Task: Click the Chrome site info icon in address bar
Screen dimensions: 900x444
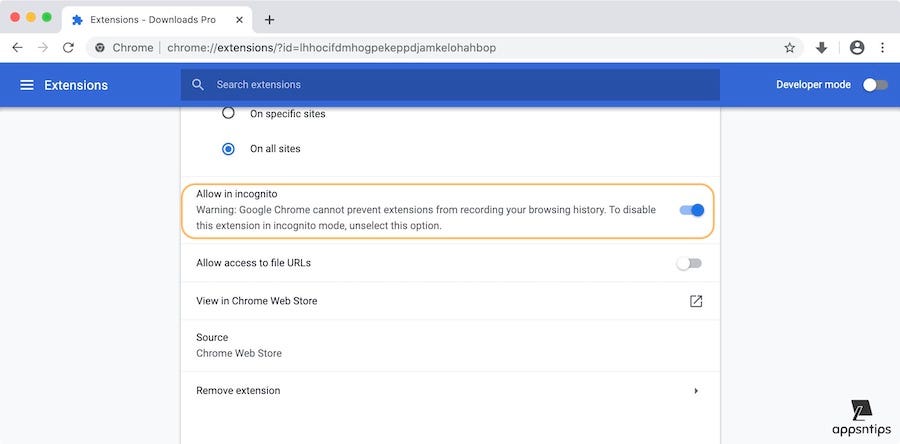Action: 100,48
